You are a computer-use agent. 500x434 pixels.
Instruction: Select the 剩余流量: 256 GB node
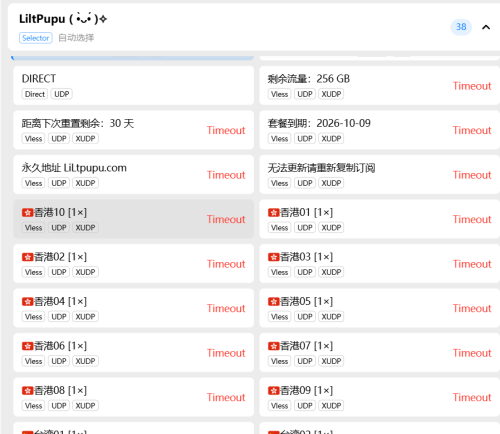coord(380,86)
